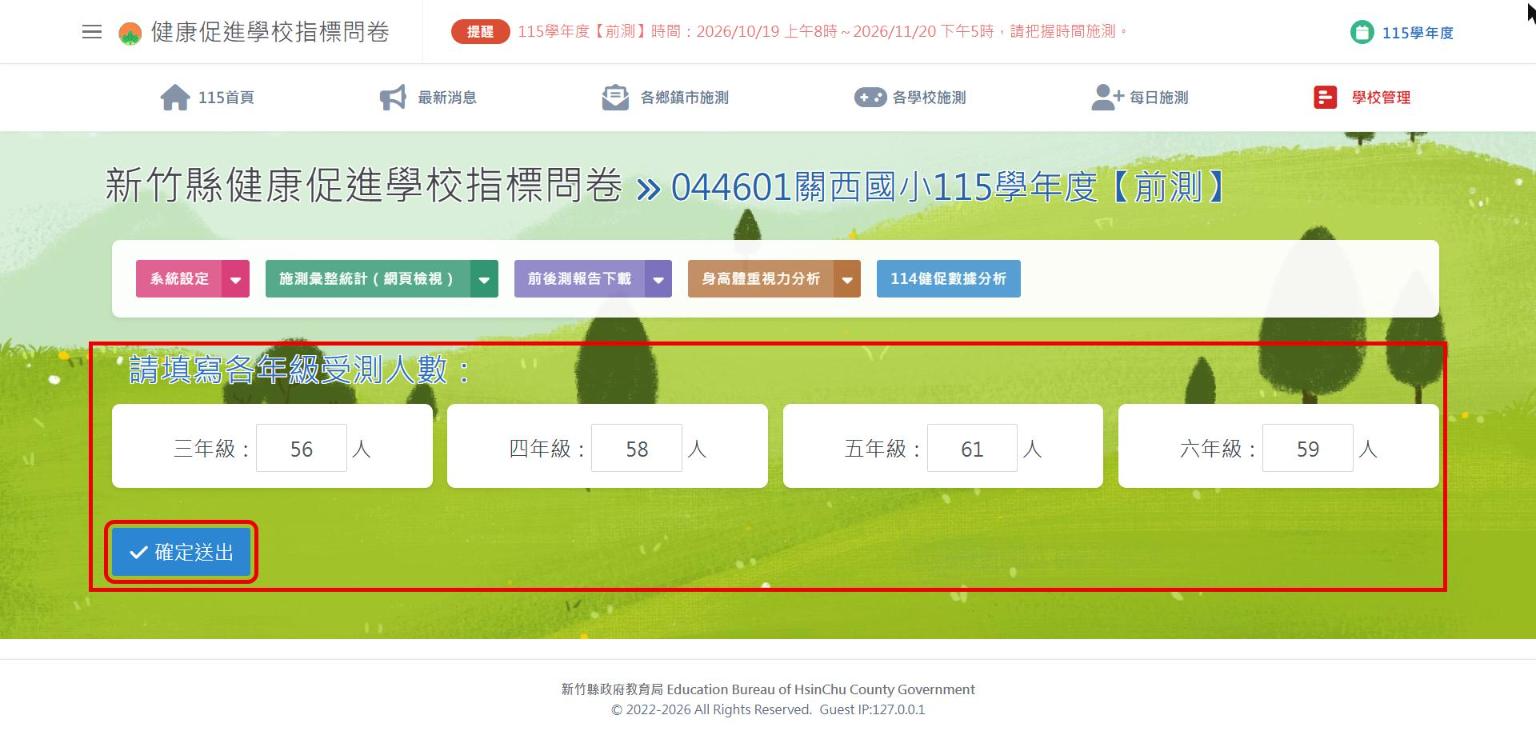Open the 各鄉鎮市施測 menu item

(x=665, y=97)
